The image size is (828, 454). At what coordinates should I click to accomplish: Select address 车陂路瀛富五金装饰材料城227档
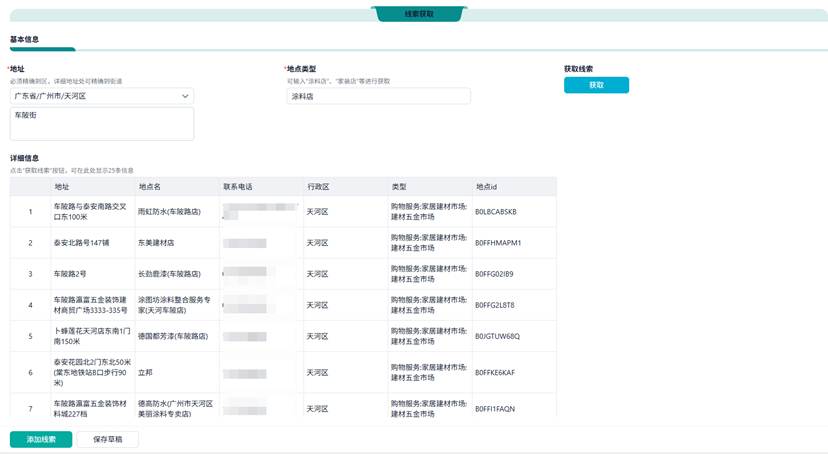(x=90, y=409)
